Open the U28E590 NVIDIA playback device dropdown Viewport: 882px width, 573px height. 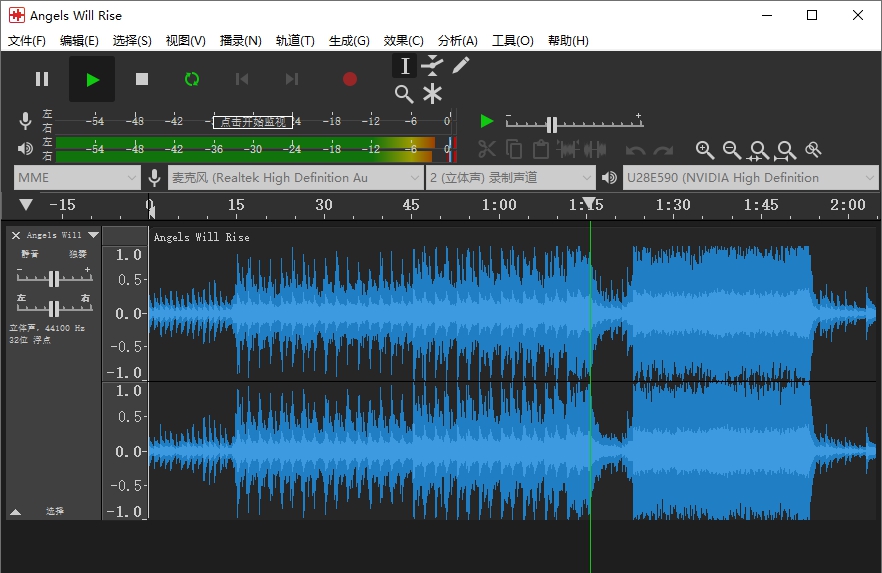[750, 178]
